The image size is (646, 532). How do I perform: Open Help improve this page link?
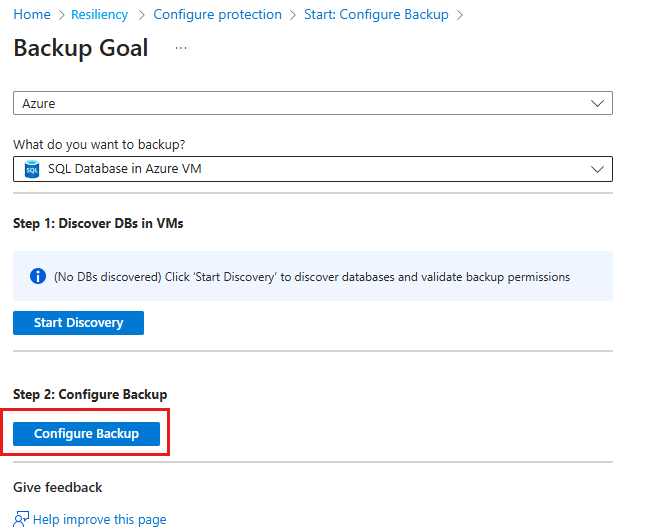coord(99,519)
